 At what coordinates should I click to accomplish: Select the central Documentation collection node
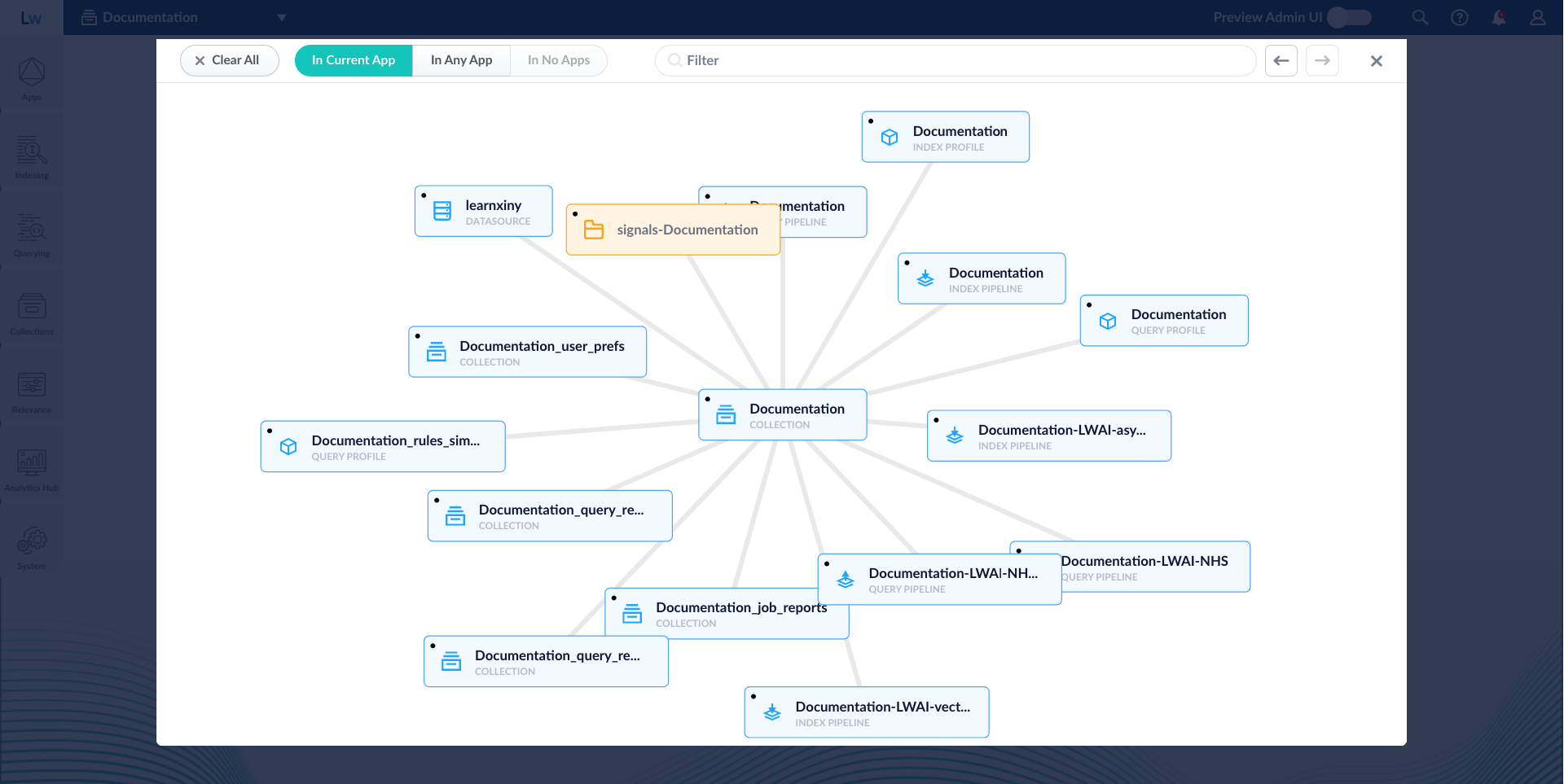(783, 415)
